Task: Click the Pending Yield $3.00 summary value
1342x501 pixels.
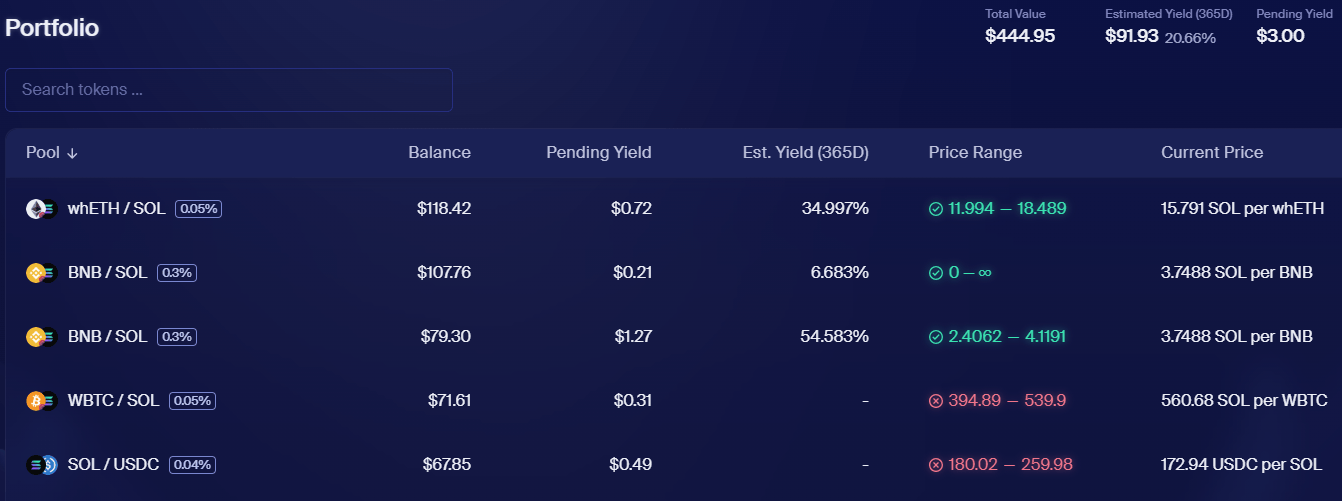Action: coord(1280,36)
